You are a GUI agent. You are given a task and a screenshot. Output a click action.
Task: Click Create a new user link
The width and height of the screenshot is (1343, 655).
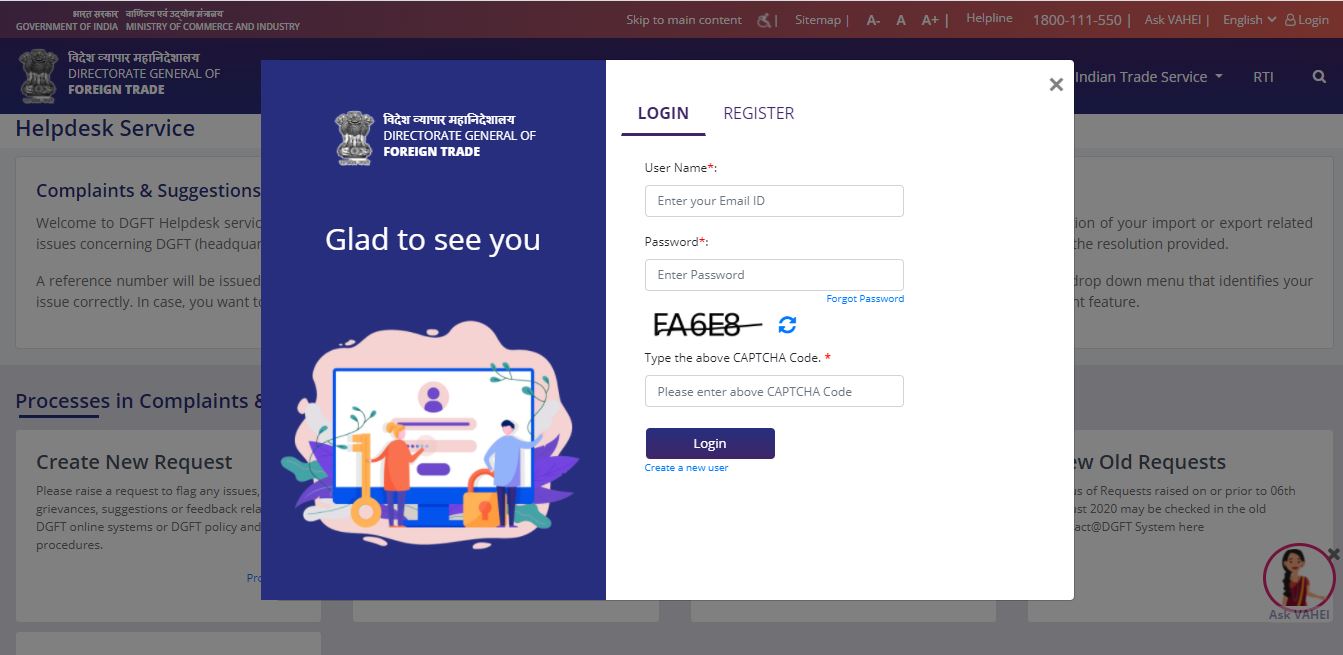(686, 468)
